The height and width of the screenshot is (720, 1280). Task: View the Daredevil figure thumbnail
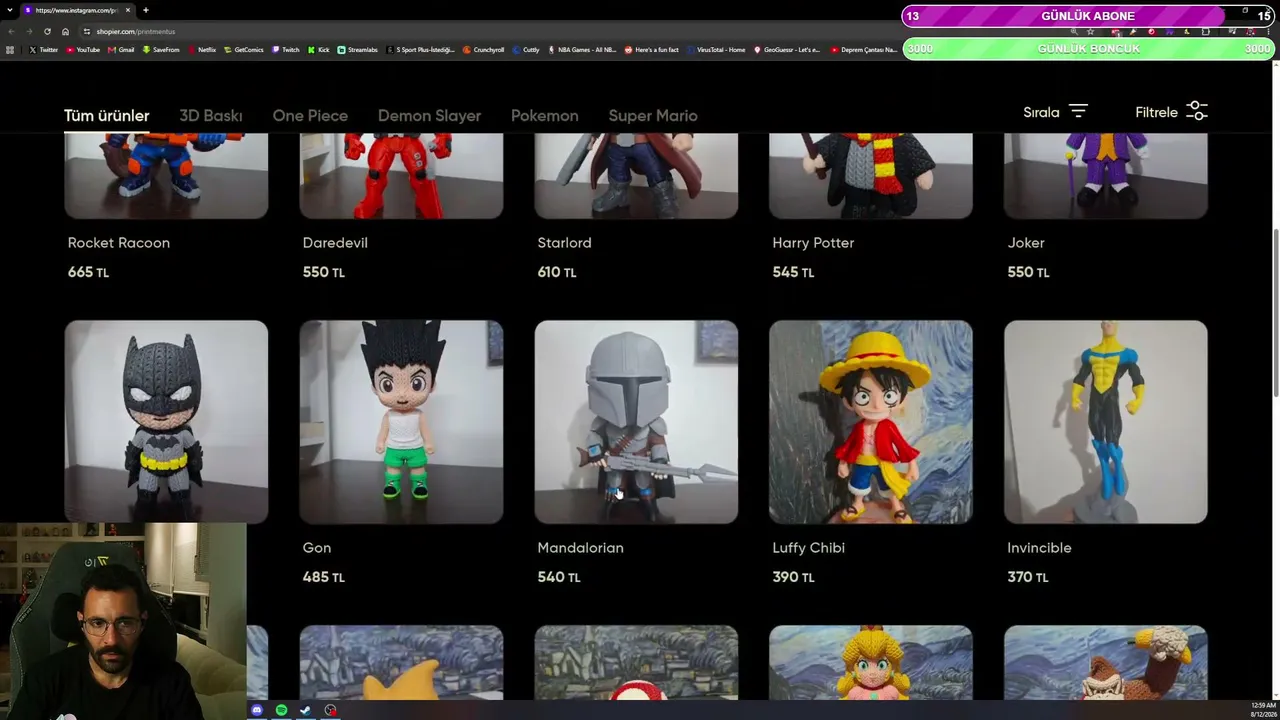point(401,176)
